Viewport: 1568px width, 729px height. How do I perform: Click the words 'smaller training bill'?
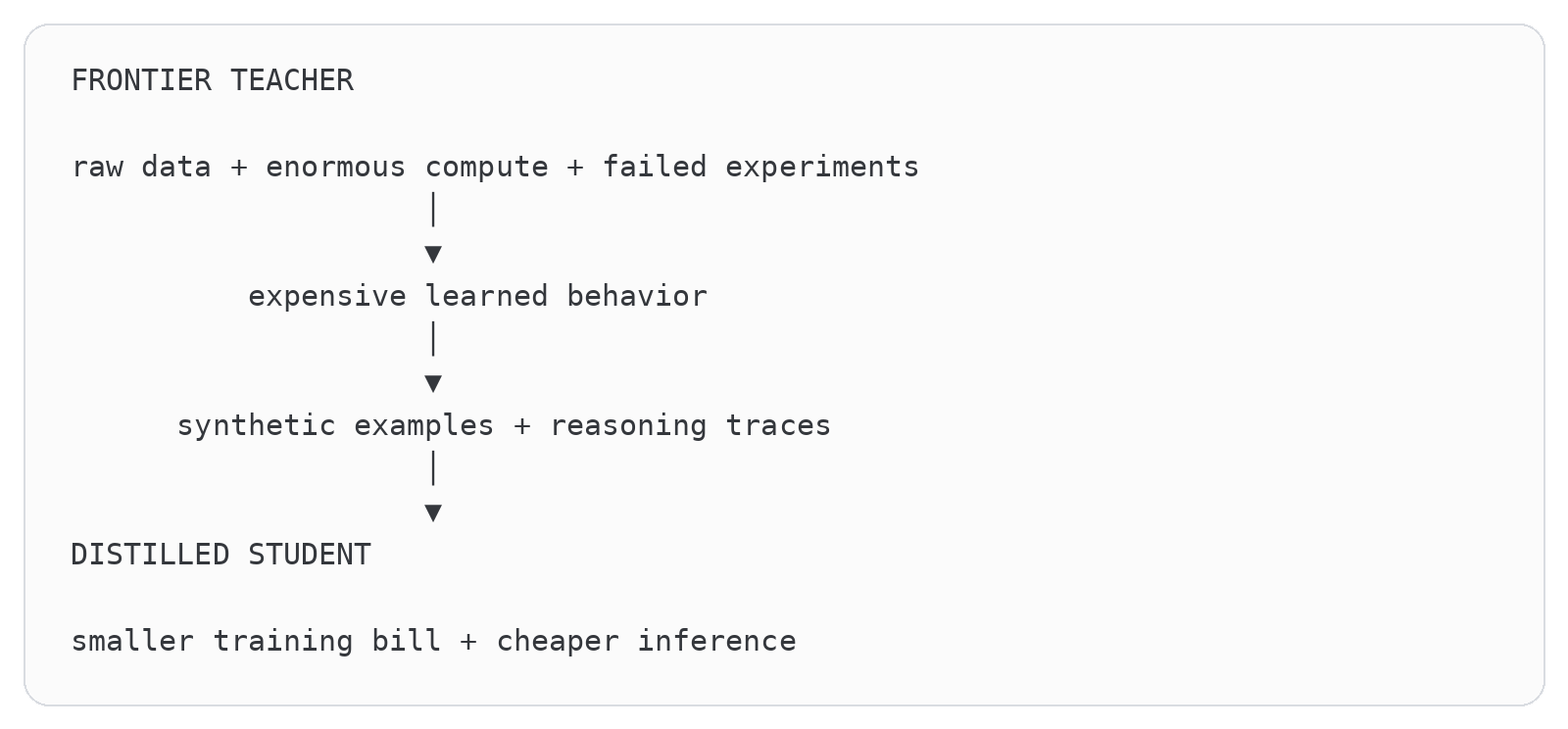(256, 642)
